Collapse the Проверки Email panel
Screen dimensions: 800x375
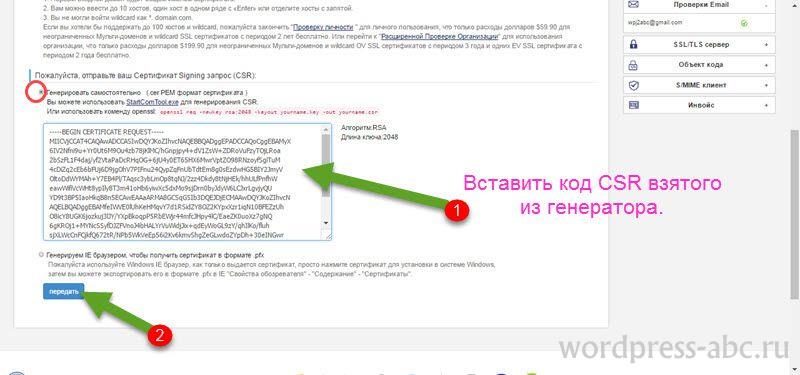coord(766,5)
